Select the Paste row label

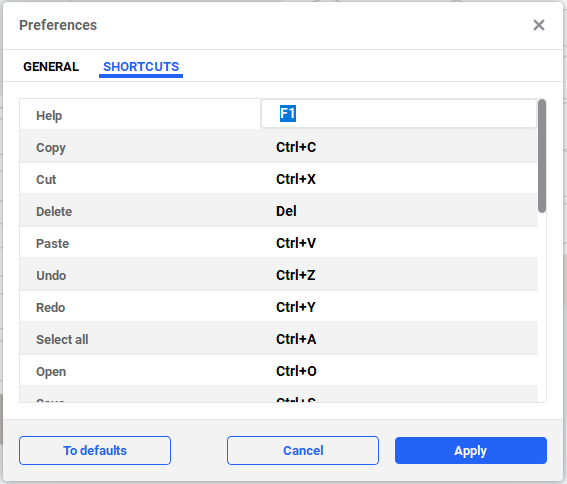(52, 243)
